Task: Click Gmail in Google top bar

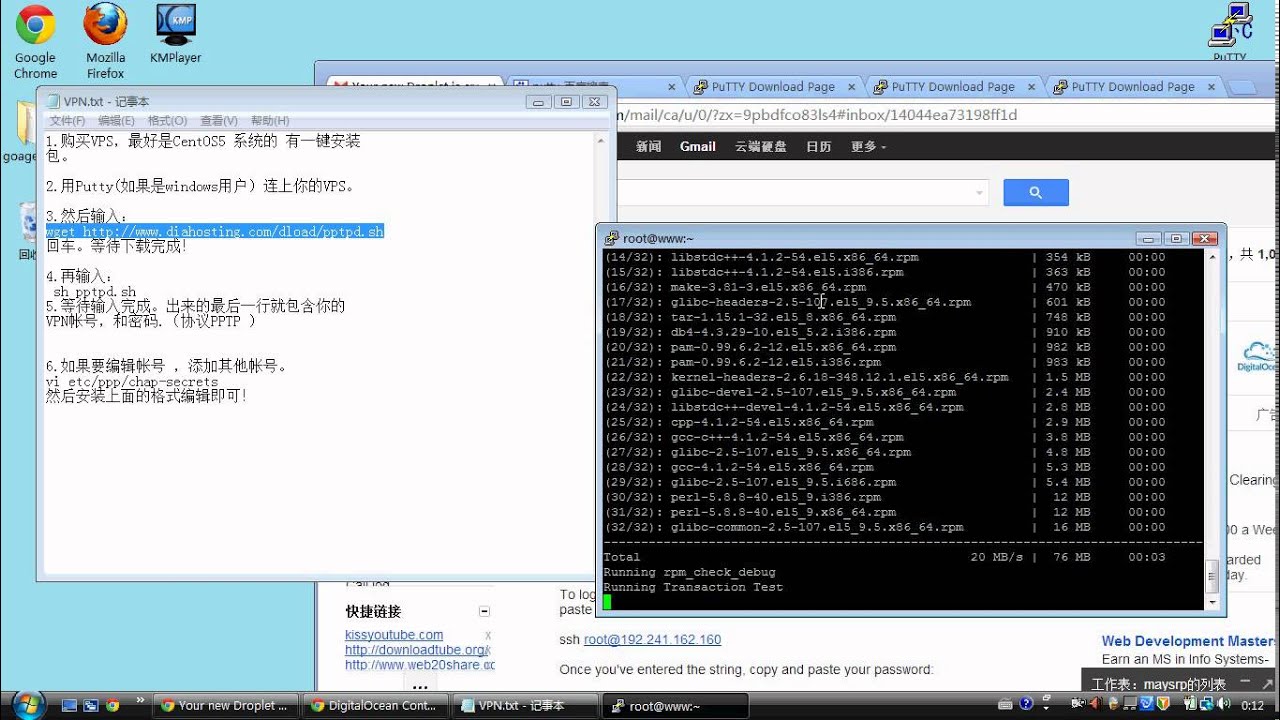Action: [698, 146]
